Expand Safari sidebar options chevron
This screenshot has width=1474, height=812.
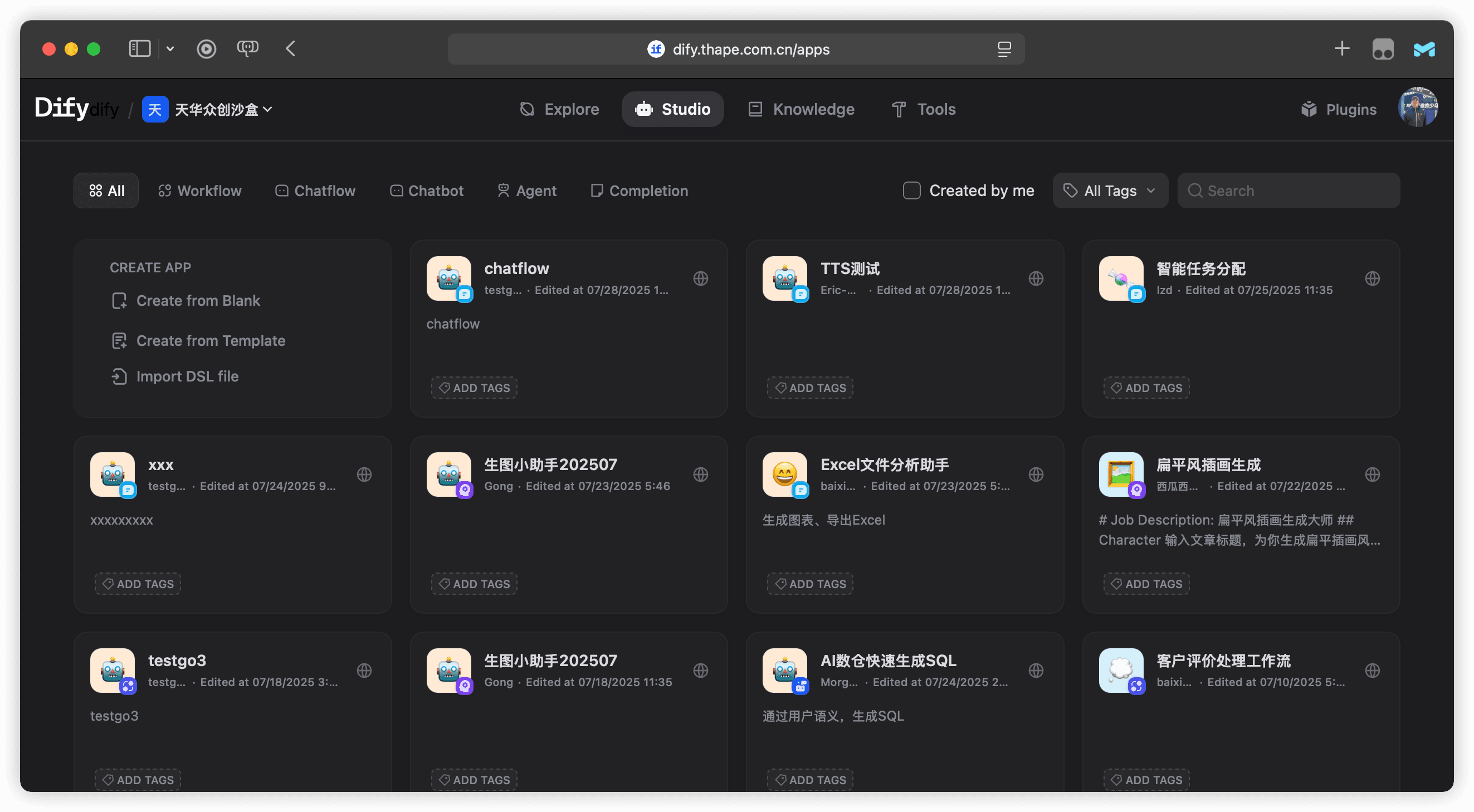(170, 48)
